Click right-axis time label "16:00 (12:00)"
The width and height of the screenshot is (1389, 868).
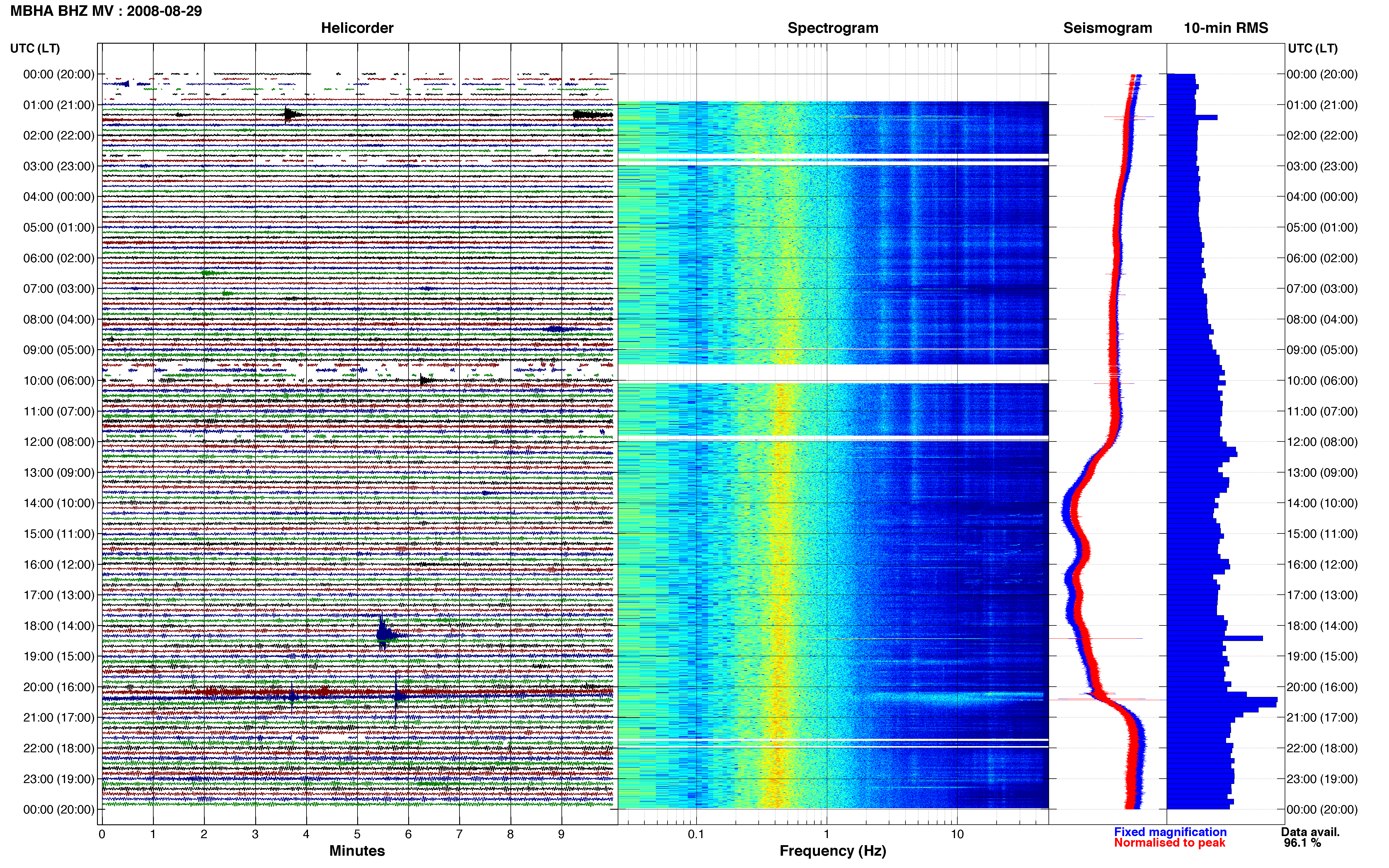[x=1322, y=565]
